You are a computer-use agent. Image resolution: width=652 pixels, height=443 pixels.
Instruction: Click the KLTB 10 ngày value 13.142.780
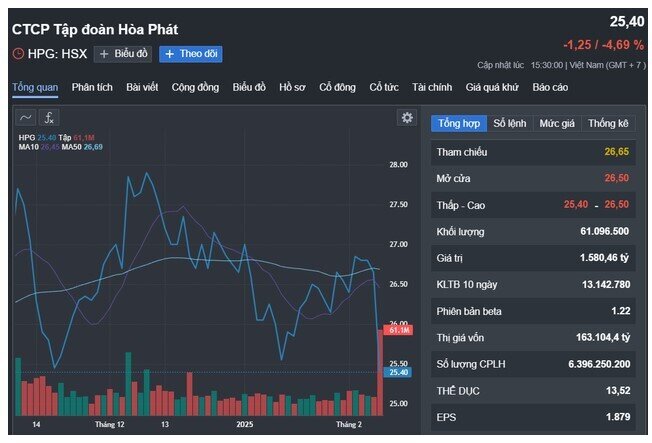[x=606, y=285]
